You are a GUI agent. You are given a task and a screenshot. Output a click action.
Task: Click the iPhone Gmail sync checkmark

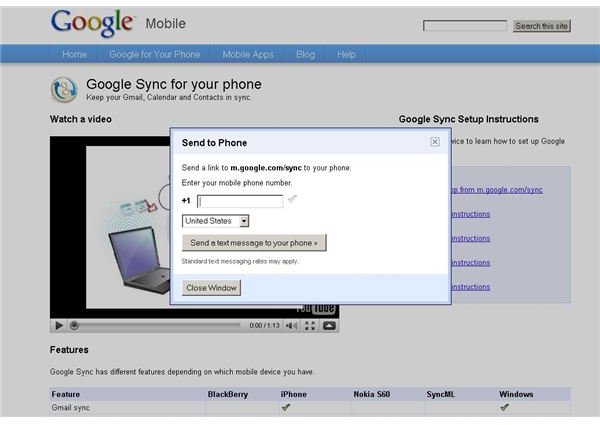(x=285, y=407)
